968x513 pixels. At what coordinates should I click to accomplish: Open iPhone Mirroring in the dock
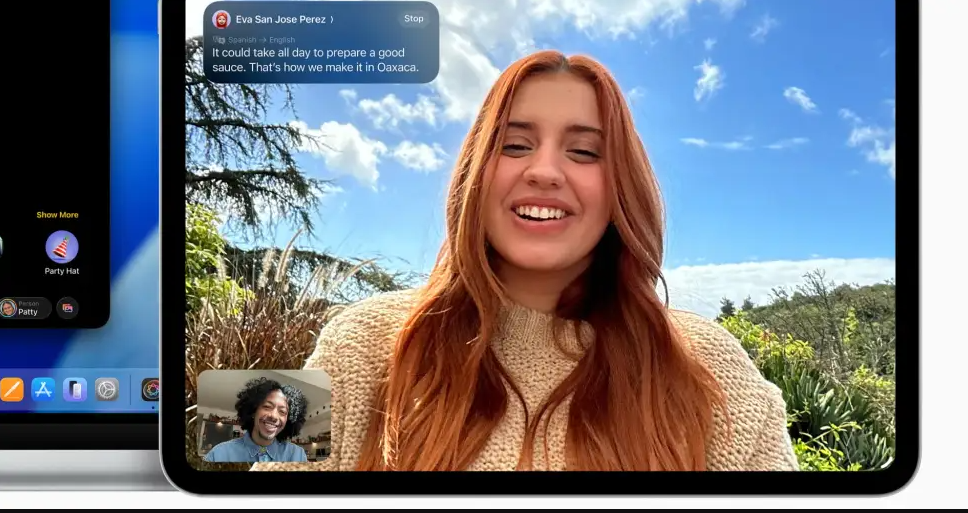pos(75,390)
